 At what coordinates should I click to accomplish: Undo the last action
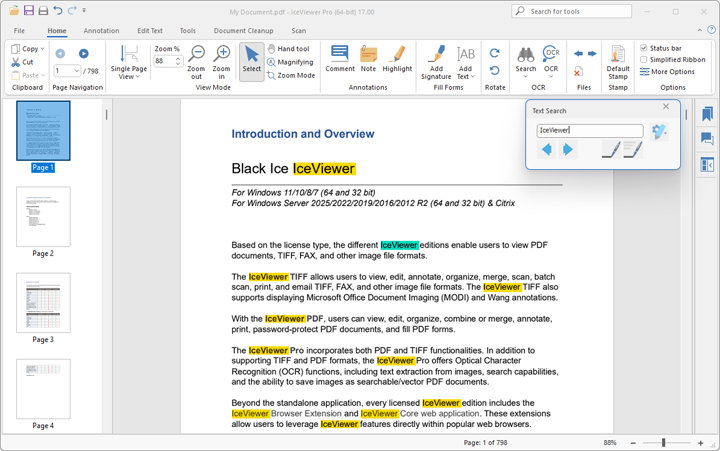[x=58, y=10]
